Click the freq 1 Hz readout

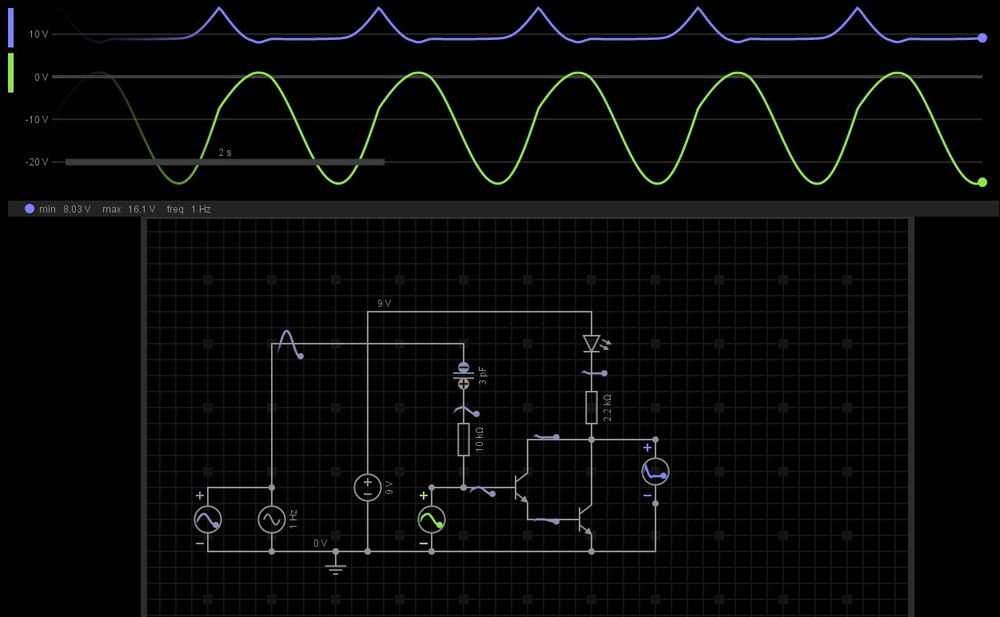pos(189,209)
